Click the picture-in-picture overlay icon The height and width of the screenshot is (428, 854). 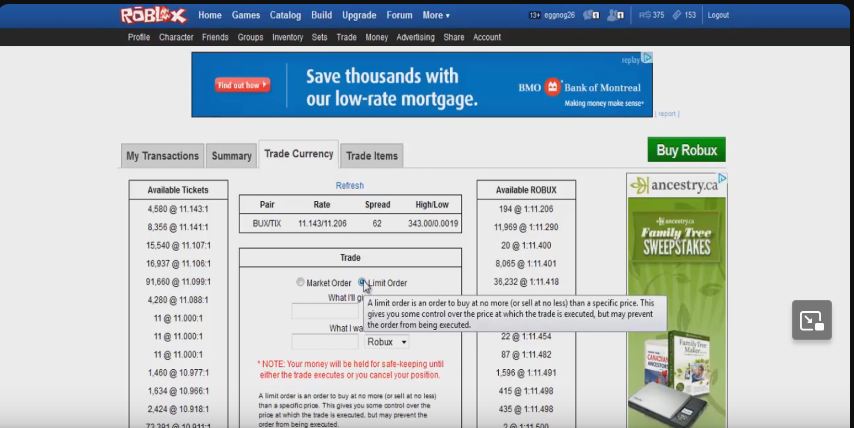click(811, 320)
